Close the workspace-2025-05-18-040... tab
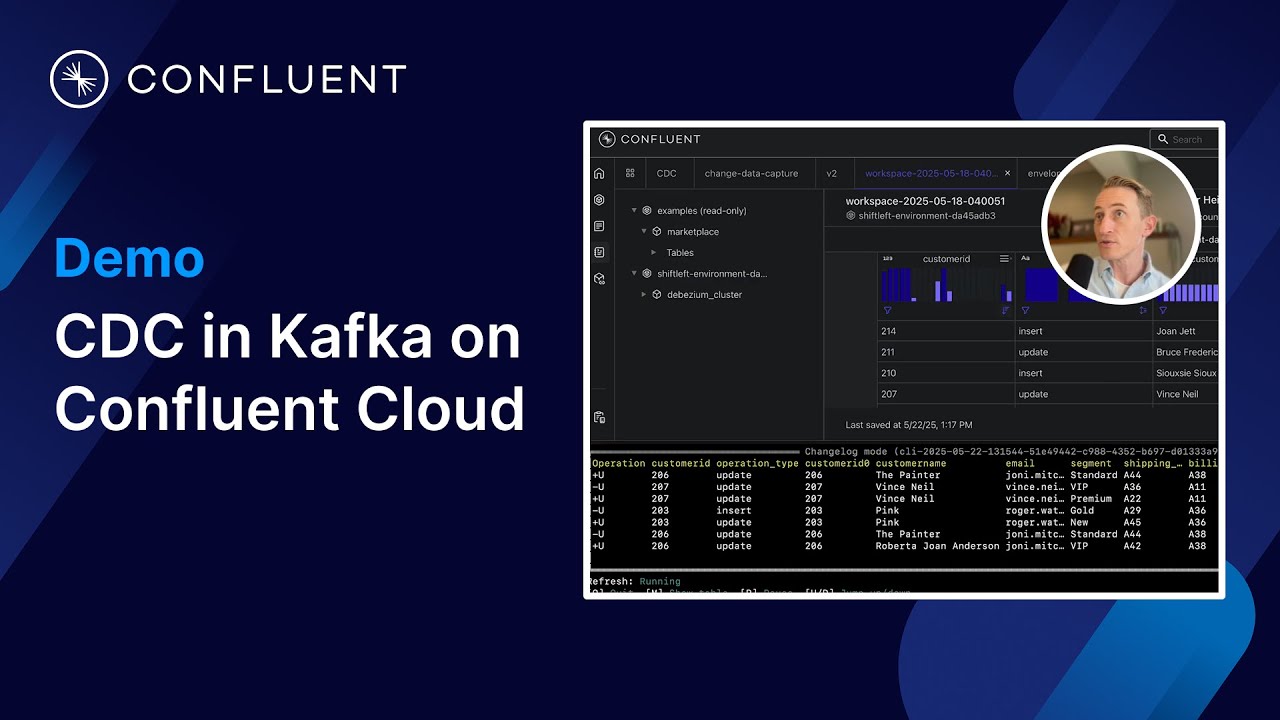Viewport: 1280px width, 720px height. (1007, 173)
